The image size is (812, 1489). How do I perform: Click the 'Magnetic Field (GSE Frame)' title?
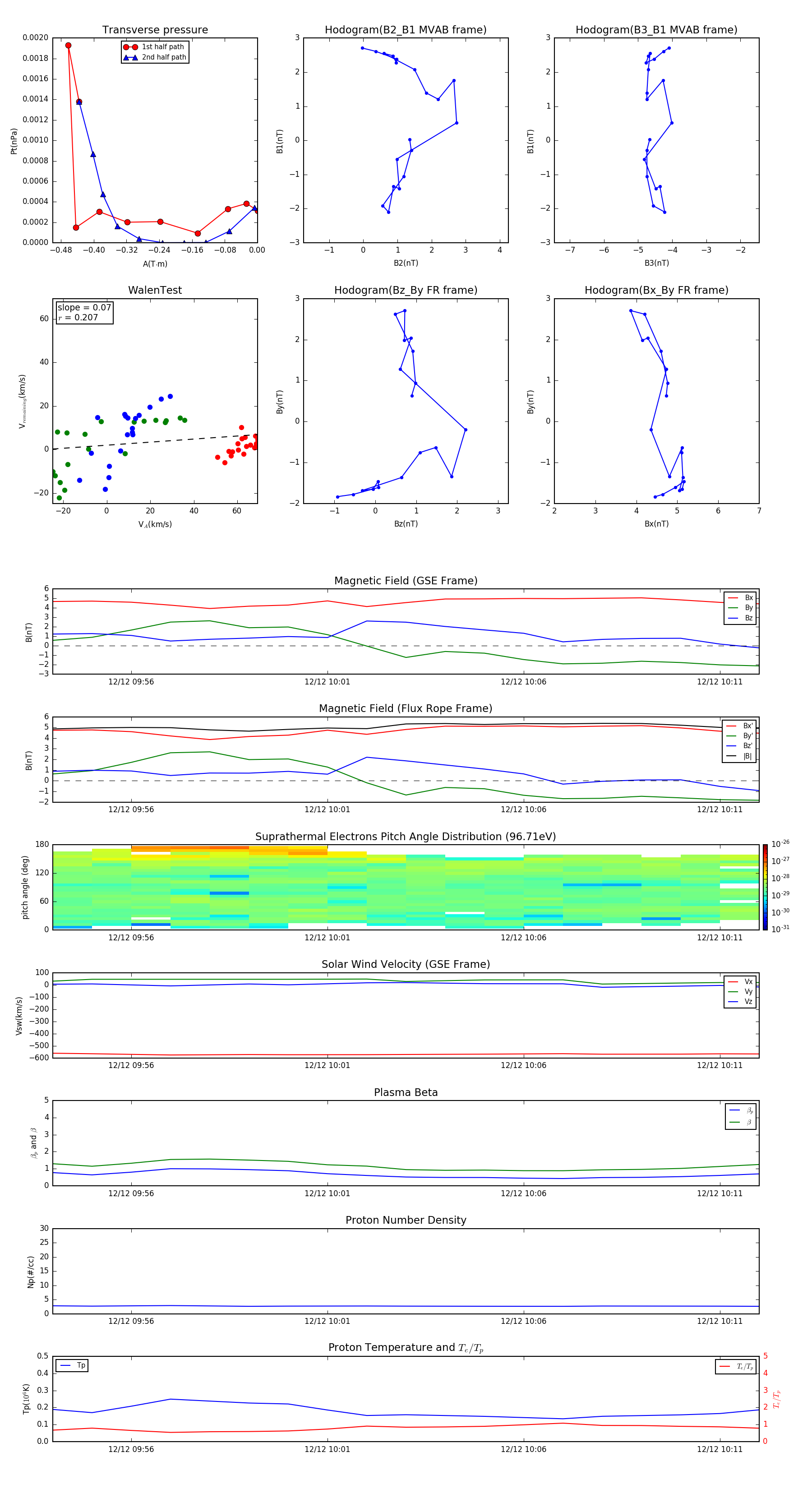tap(406, 581)
